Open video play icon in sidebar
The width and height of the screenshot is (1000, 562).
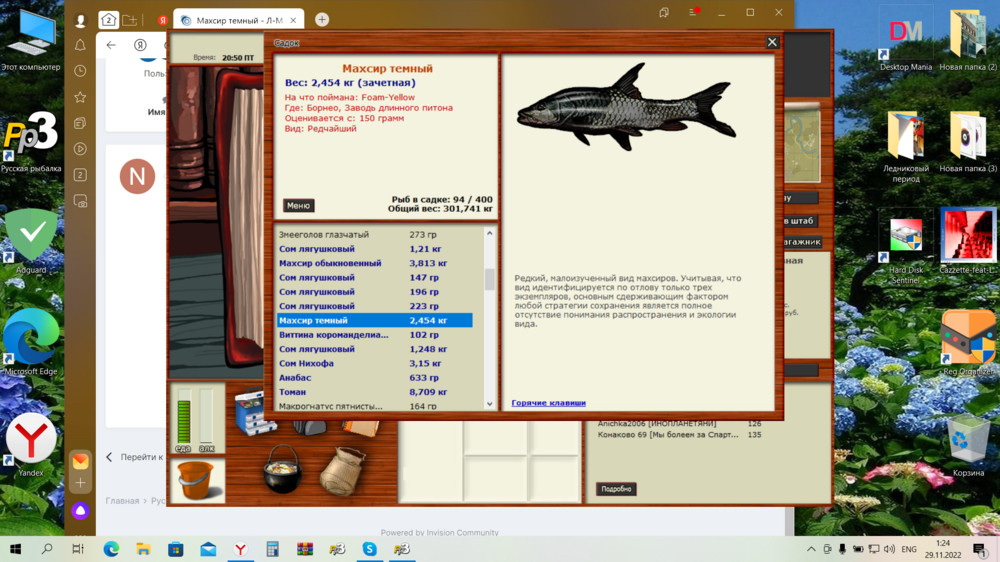[x=80, y=149]
